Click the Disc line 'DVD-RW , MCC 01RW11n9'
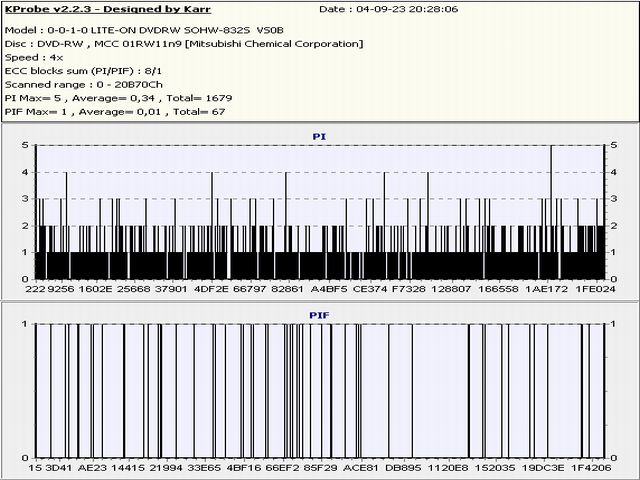 click(109, 44)
